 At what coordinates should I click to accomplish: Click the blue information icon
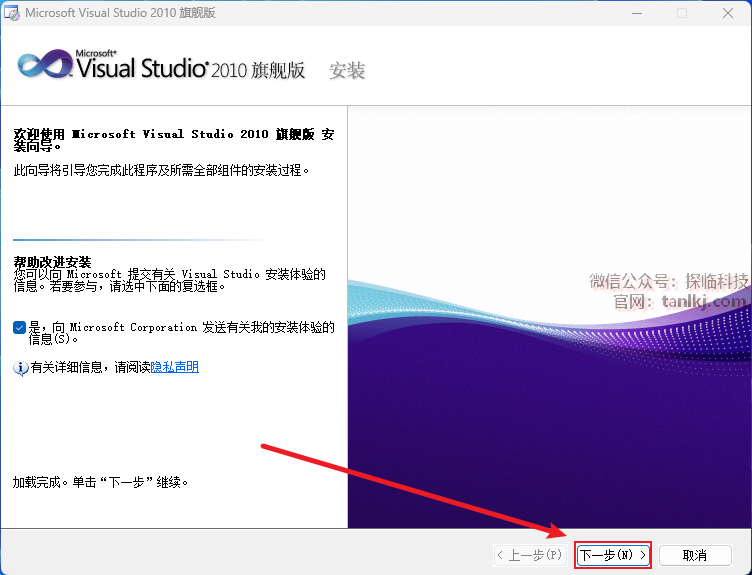pyautogui.click(x=20, y=368)
